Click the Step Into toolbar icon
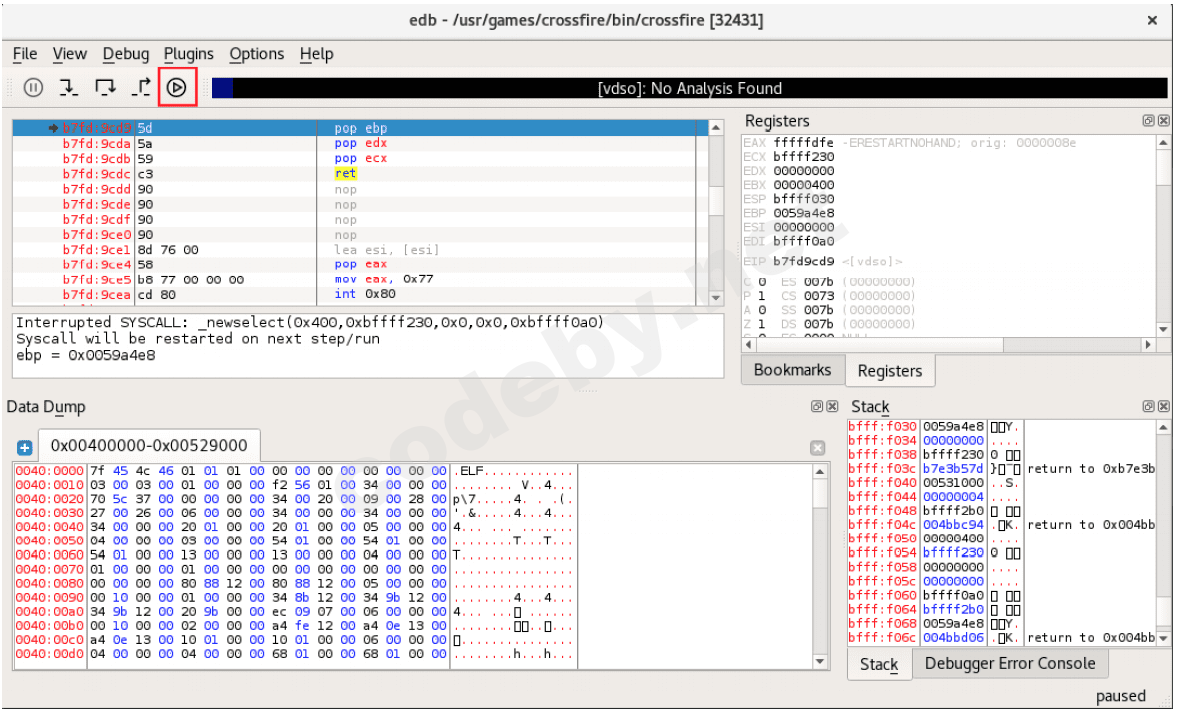The width and height of the screenshot is (1177, 712). pyautogui.click(x=68, y=88)
